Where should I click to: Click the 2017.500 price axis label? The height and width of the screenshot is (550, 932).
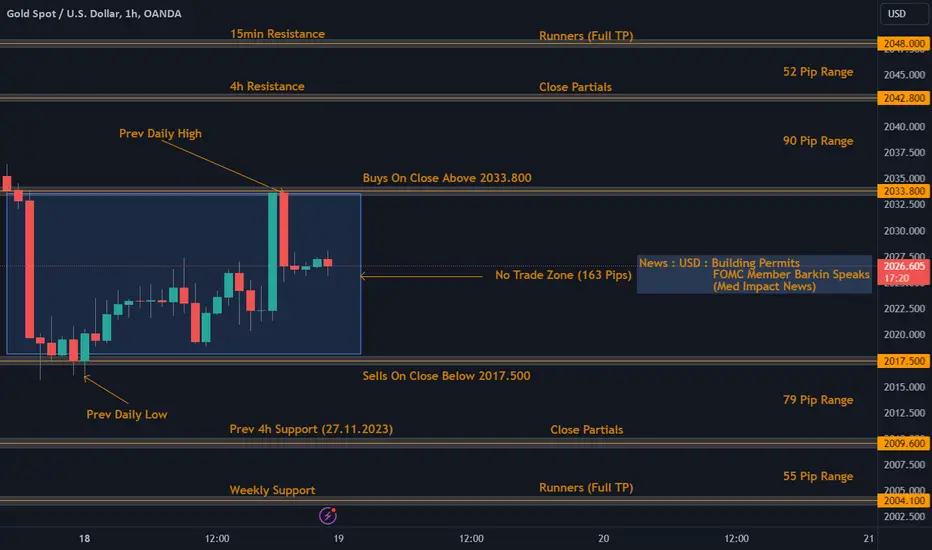(904, 361)
